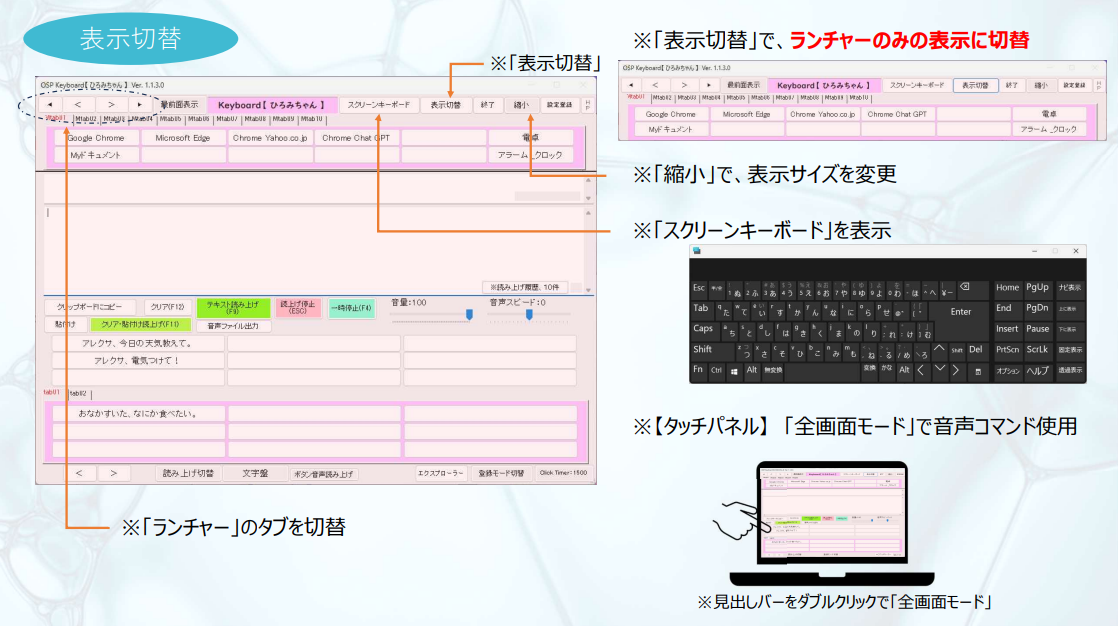
Task: Tap the Windows logo key on the screen keyboard
Action: (734, 371)
